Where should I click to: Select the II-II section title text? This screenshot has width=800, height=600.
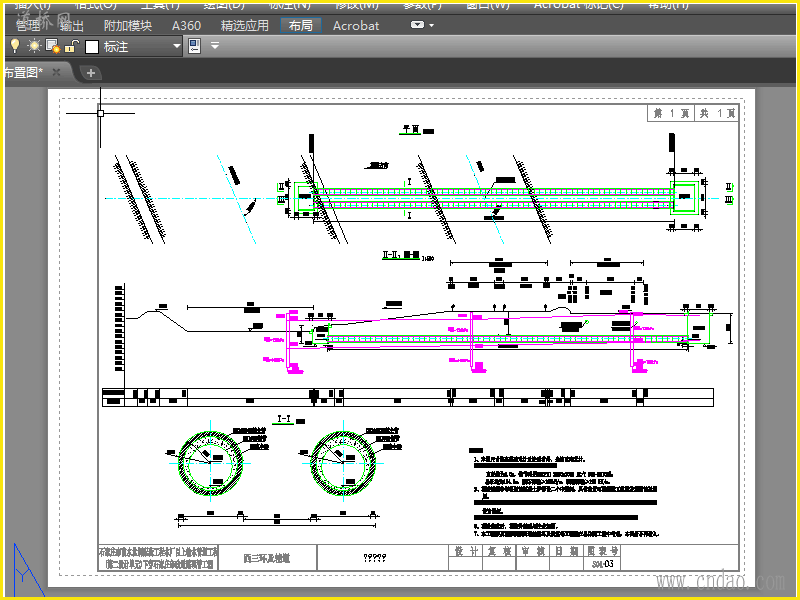(x=401, y=255)
